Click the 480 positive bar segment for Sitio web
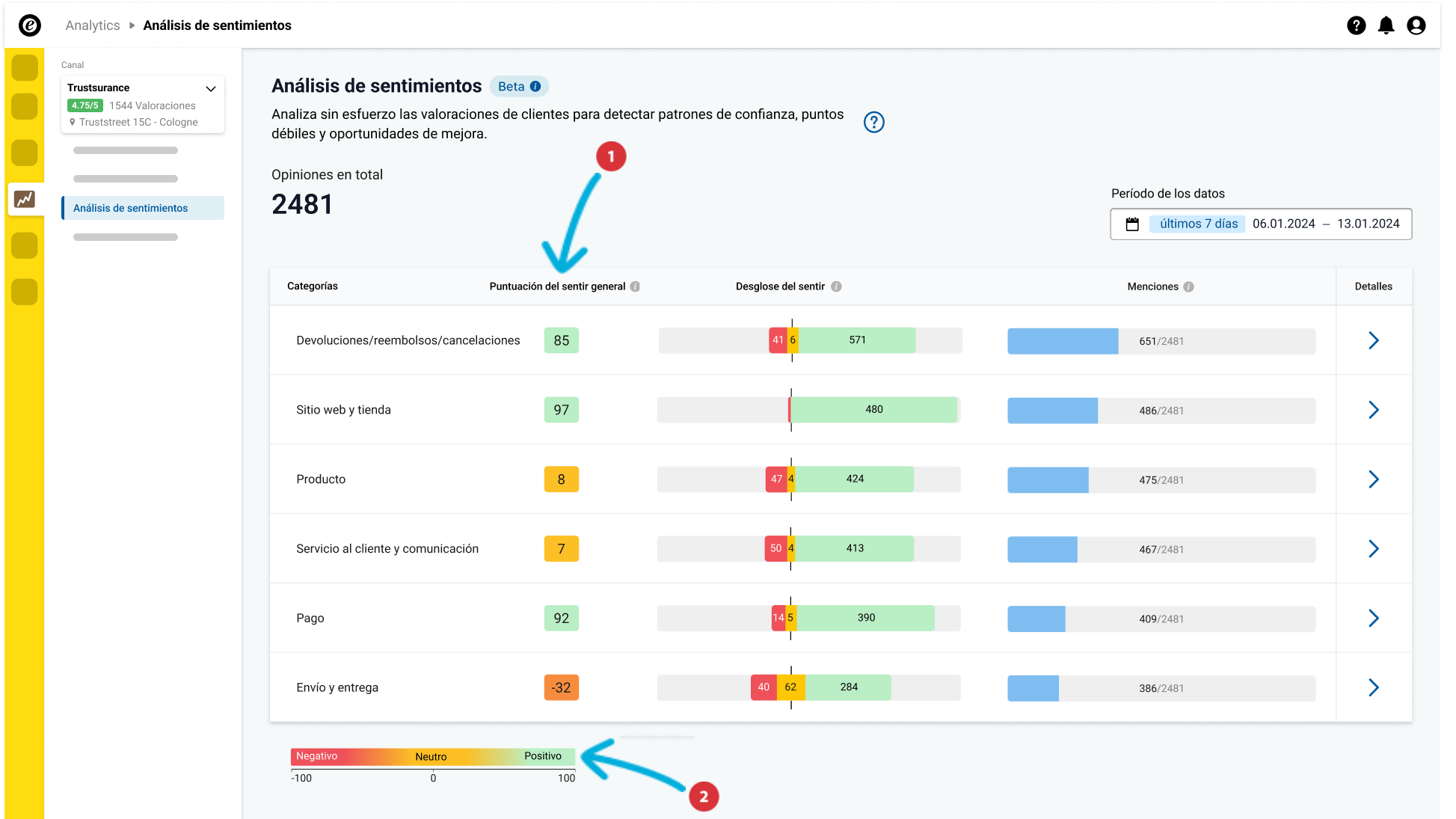Viewport: 1456px width, 819px height. [x=873, y=410]
